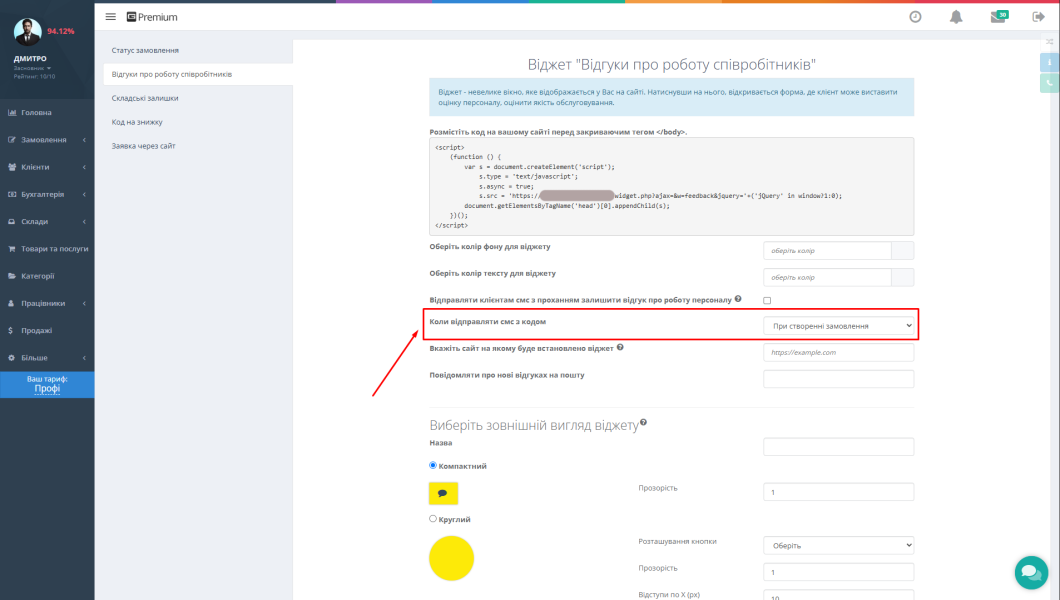The height and width of the screenshot is (600, 1060).
Task: Open the messages envelope icon
Action: pyautogui.click(x=997, y=17)
